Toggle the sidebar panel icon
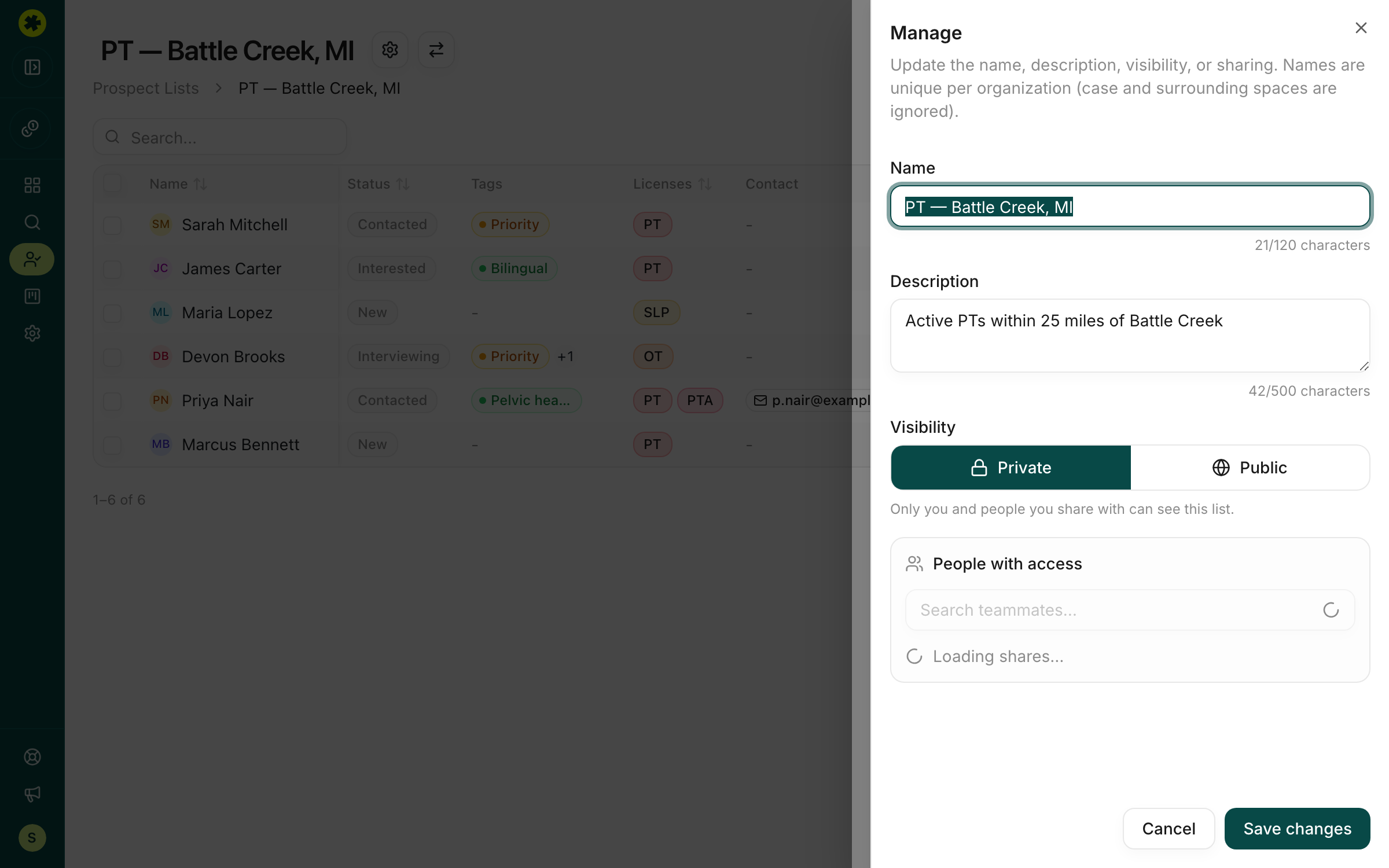 (x=32, y=67)
